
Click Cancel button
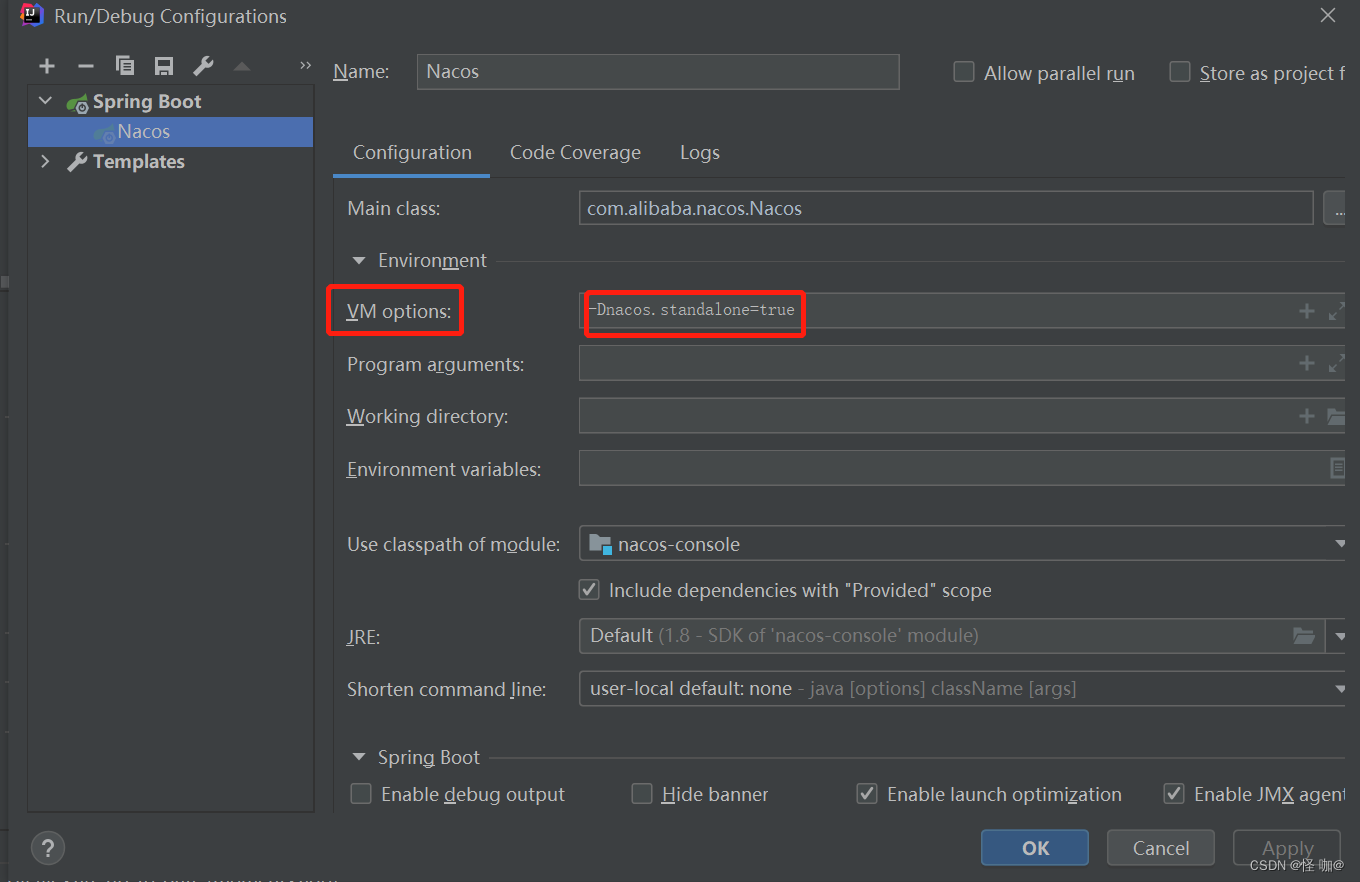click(1161, 848)
